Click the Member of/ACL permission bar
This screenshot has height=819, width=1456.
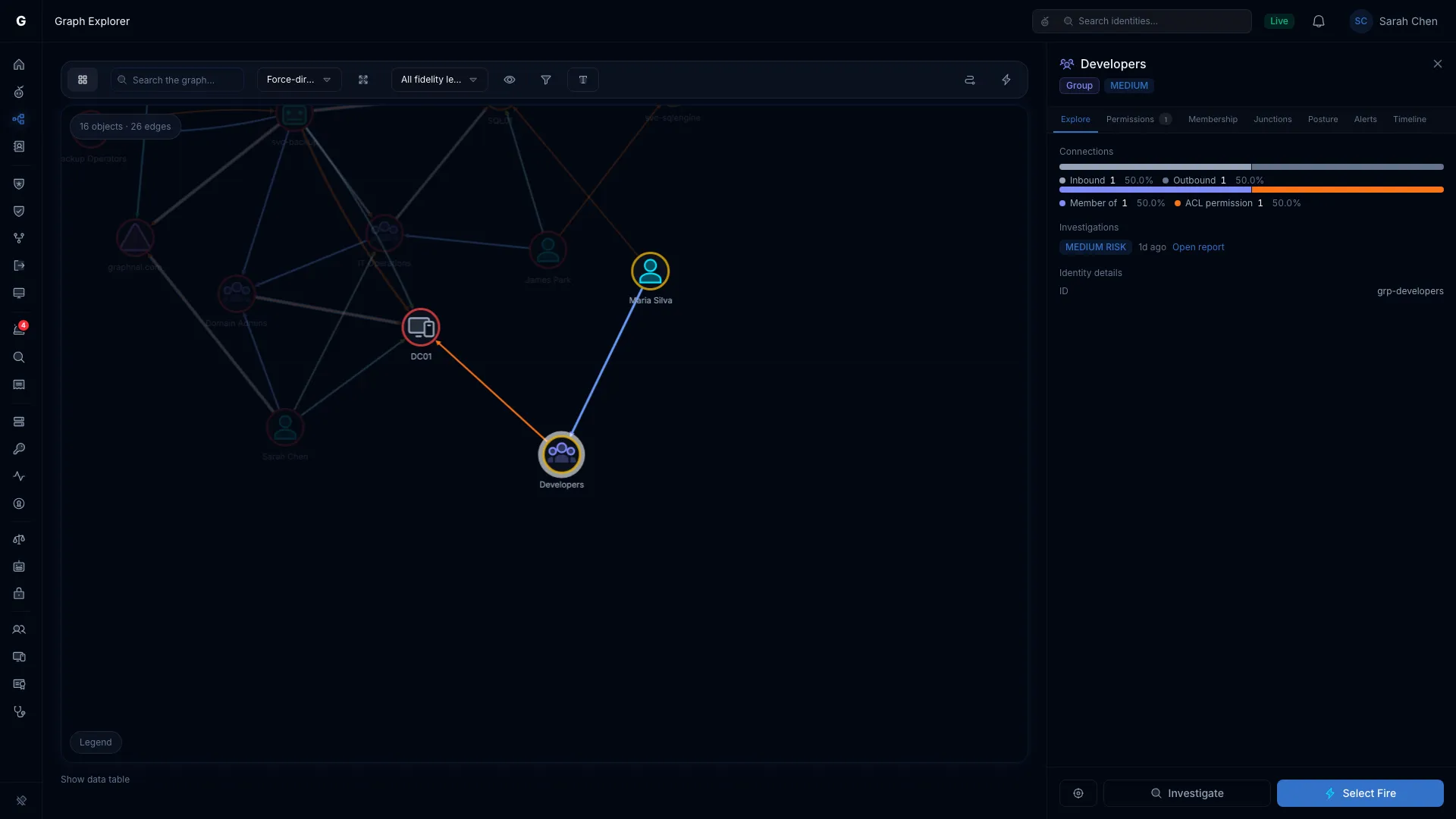coord(1251,190)
